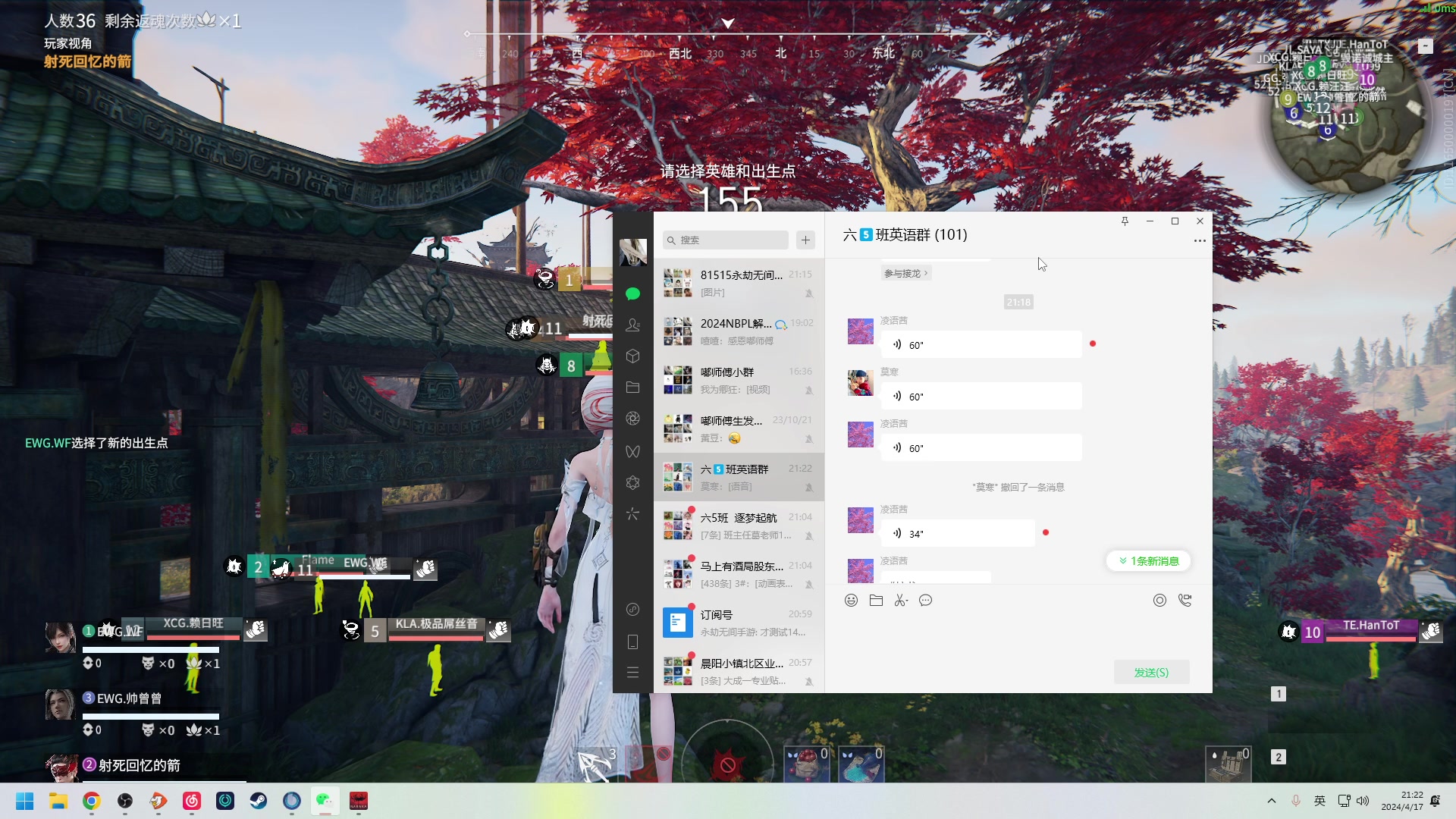Start a voice call with phone icon
Viewport: 1456px width, 819px height.
pos(1185,601)
